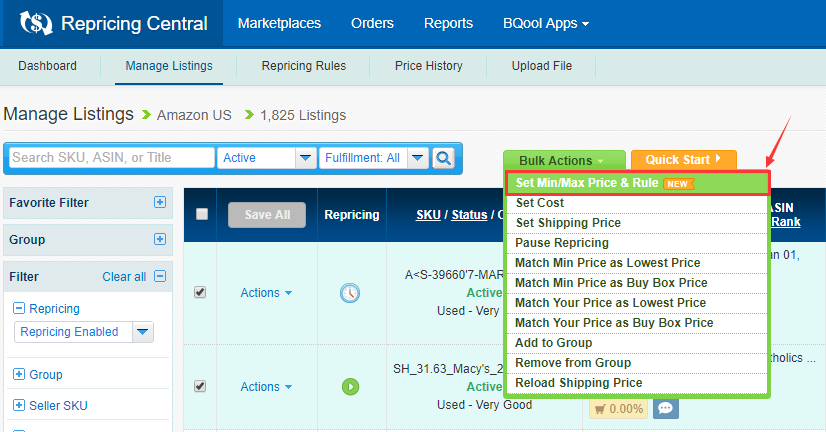This screenshot has width=826, height=432.
Task: Select Set Shipping Price option
Action: coord(637,223)
